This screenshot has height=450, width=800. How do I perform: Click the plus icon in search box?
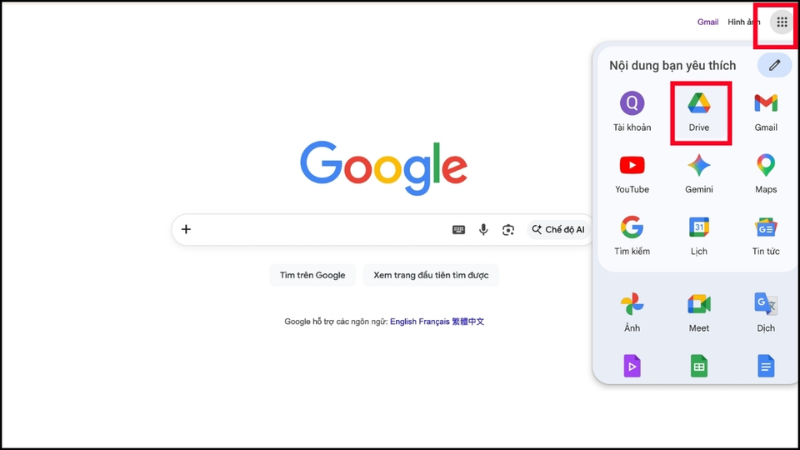pyautogui.click(x=186, y=230)
